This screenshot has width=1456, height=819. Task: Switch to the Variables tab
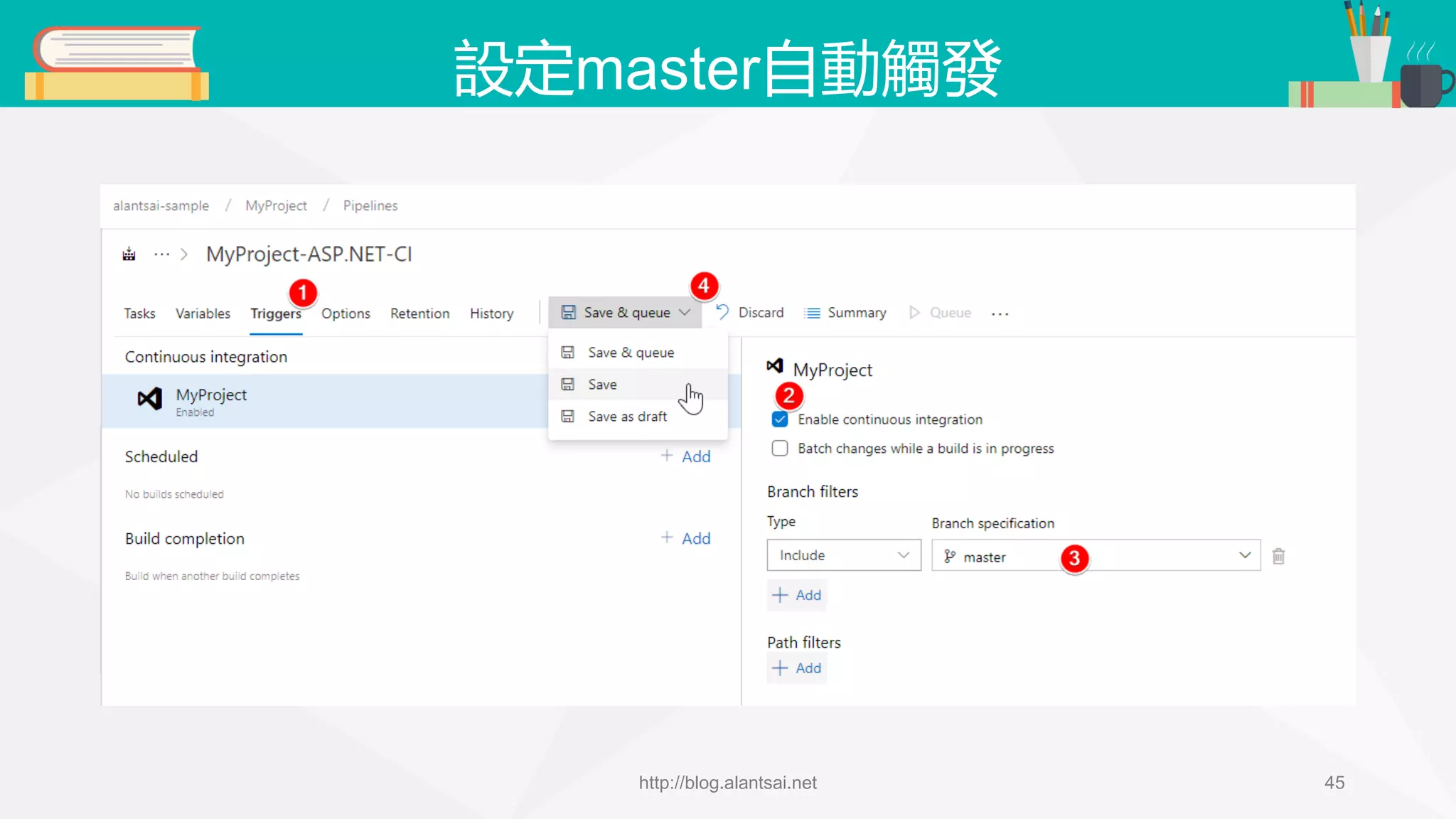[x=203, y=314]
